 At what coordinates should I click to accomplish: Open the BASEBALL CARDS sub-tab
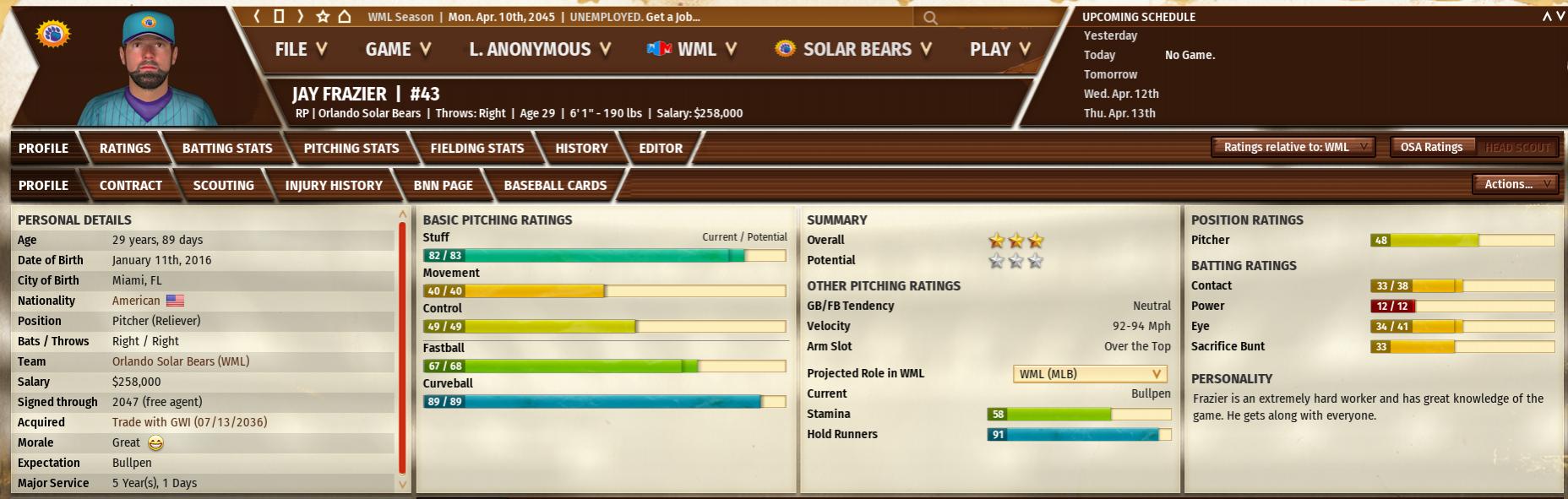pyautogui.click(x=555, y=185)
